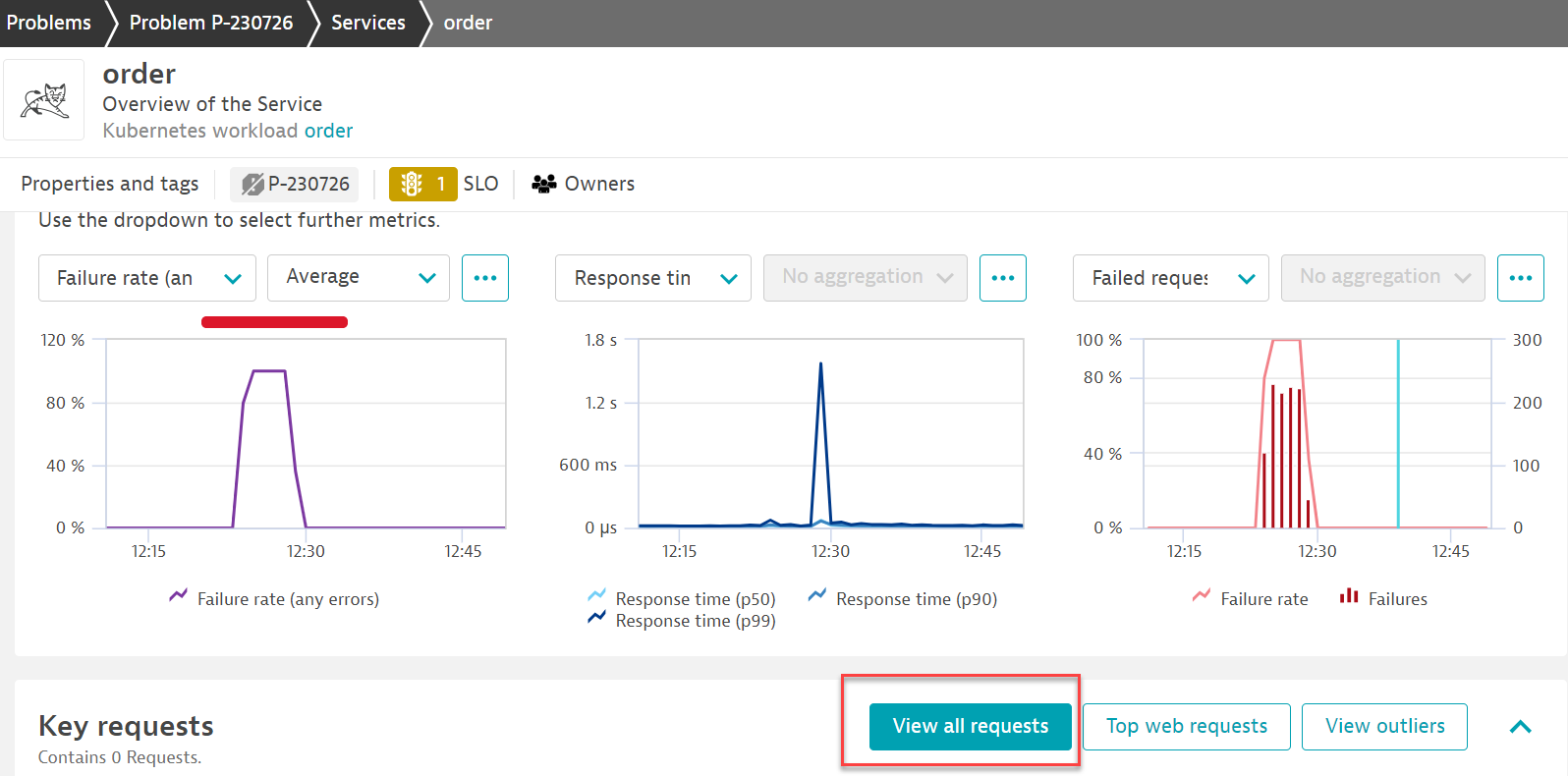Open the Failure rate metric dropdown

click(147, 278)
